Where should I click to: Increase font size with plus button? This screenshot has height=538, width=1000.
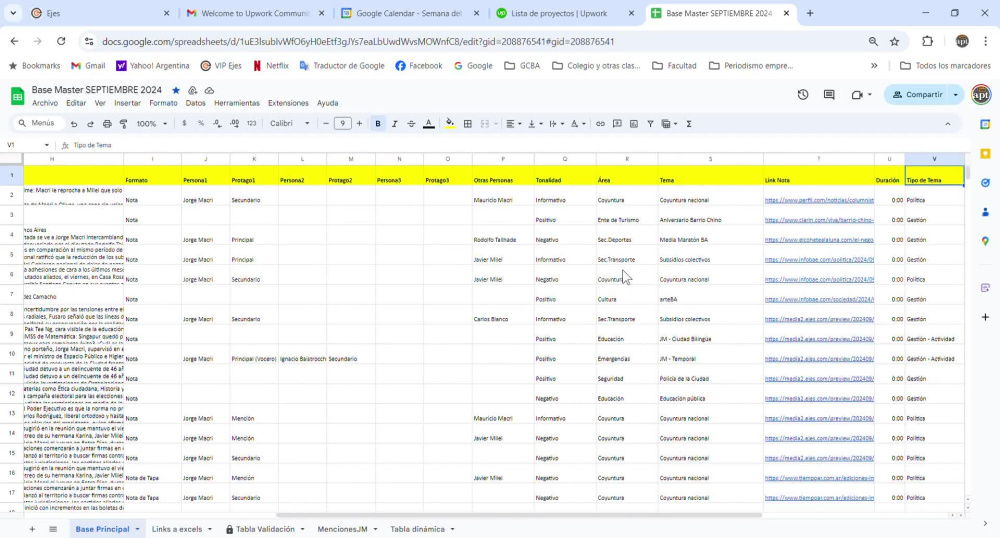pos(359,124)
